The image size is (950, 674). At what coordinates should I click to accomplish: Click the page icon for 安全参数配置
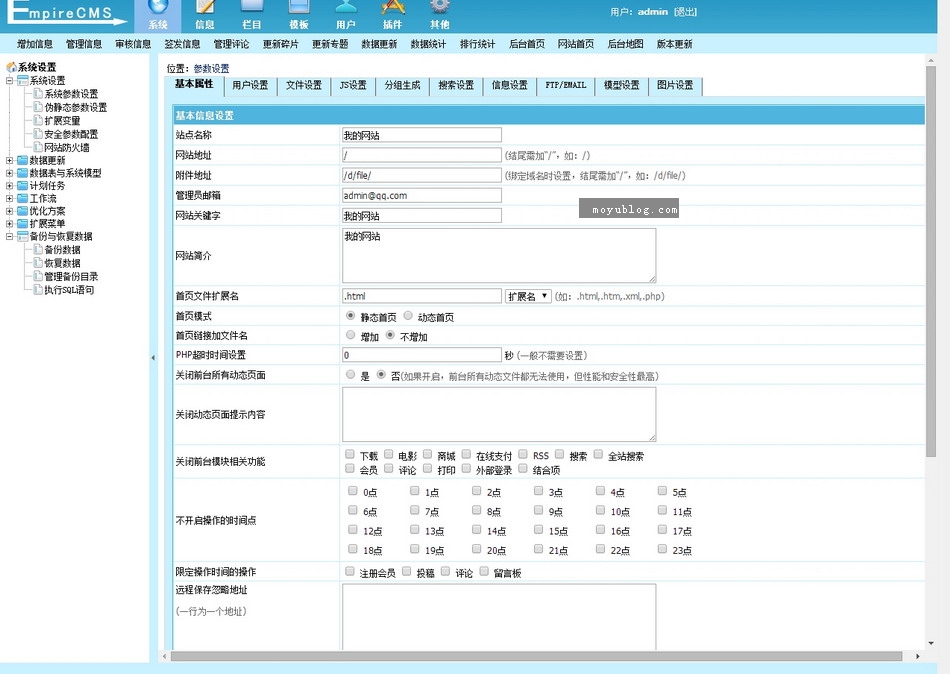coord(38,134)
